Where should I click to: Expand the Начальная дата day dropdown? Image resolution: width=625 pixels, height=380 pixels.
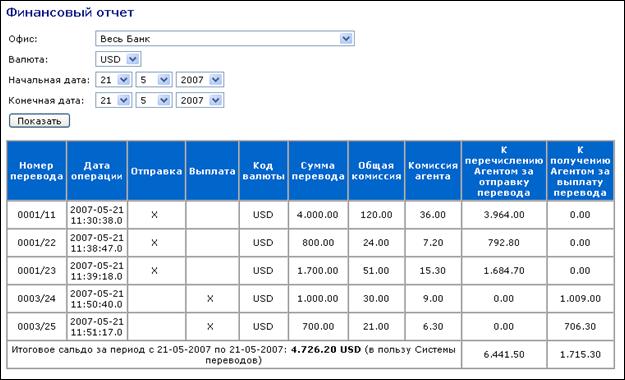coord(114,80)
